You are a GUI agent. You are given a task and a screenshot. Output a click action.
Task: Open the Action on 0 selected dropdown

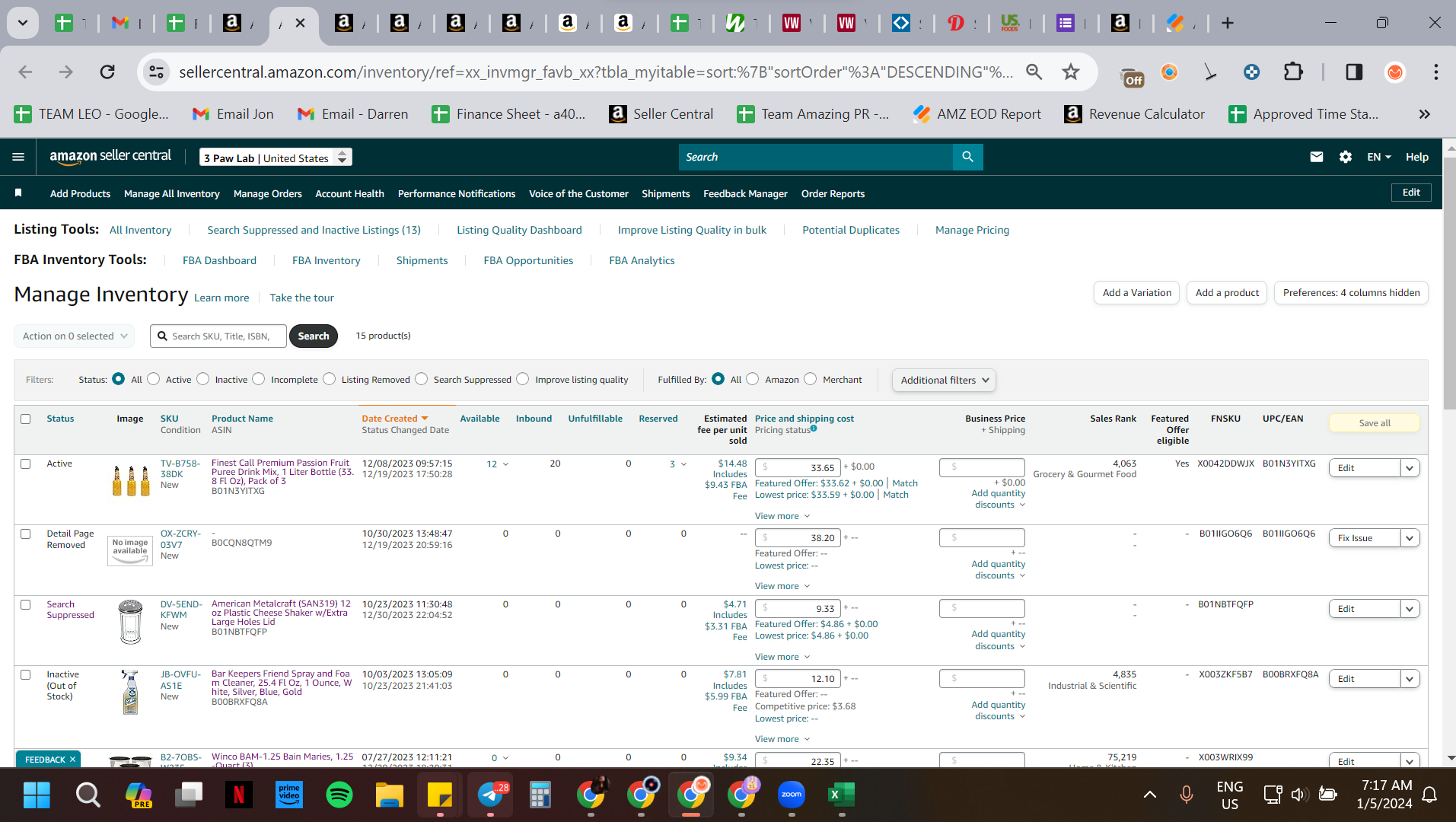pos(74,336)
